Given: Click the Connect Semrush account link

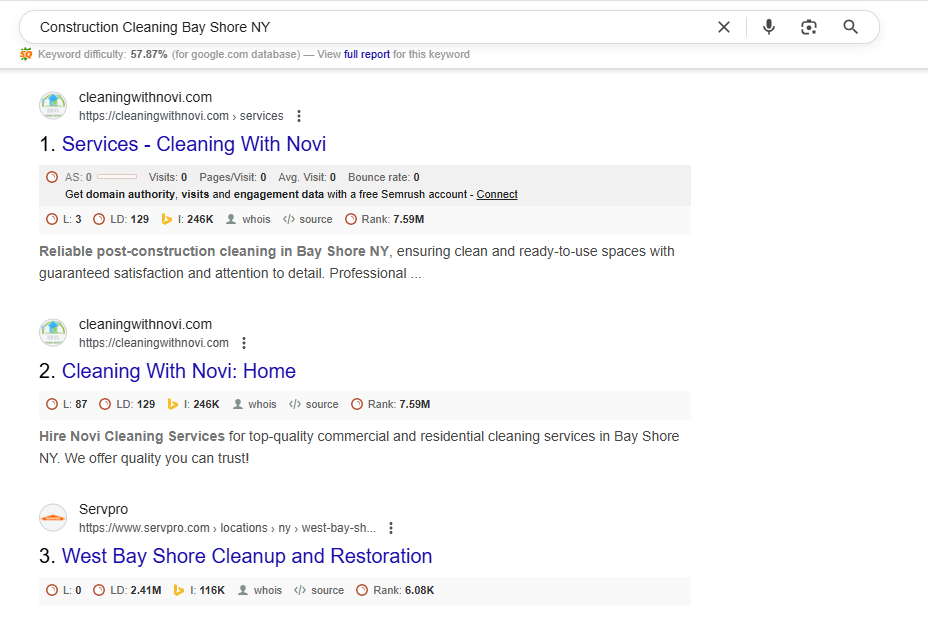Looking at the screenshot, I should [497, 194].
